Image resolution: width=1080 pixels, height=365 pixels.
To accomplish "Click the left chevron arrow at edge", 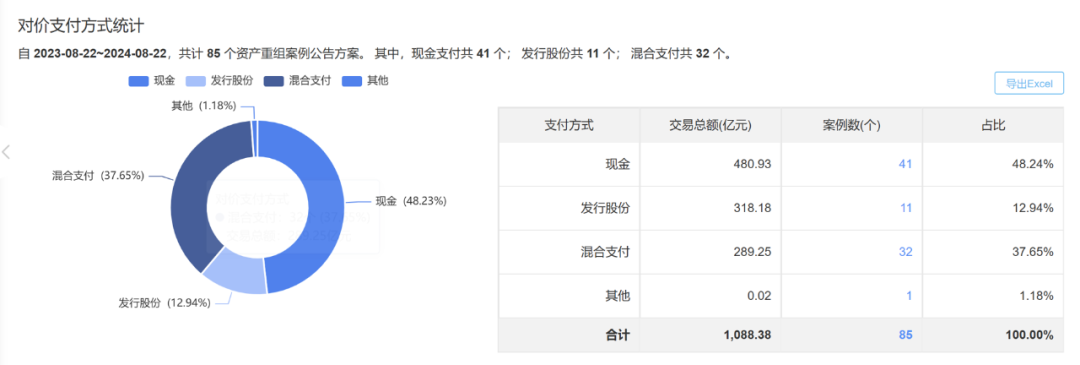I will pos(6,152).
